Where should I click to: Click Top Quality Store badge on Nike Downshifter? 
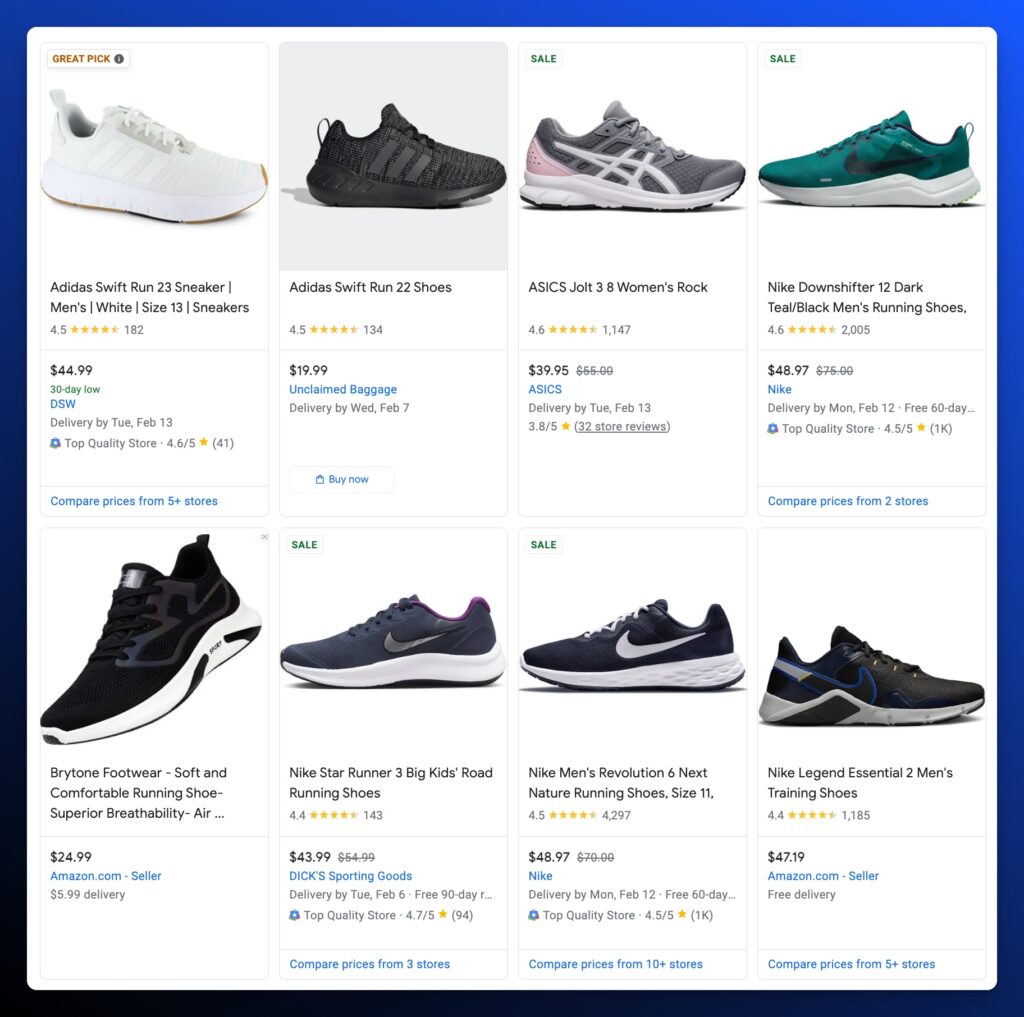(773, 428)
